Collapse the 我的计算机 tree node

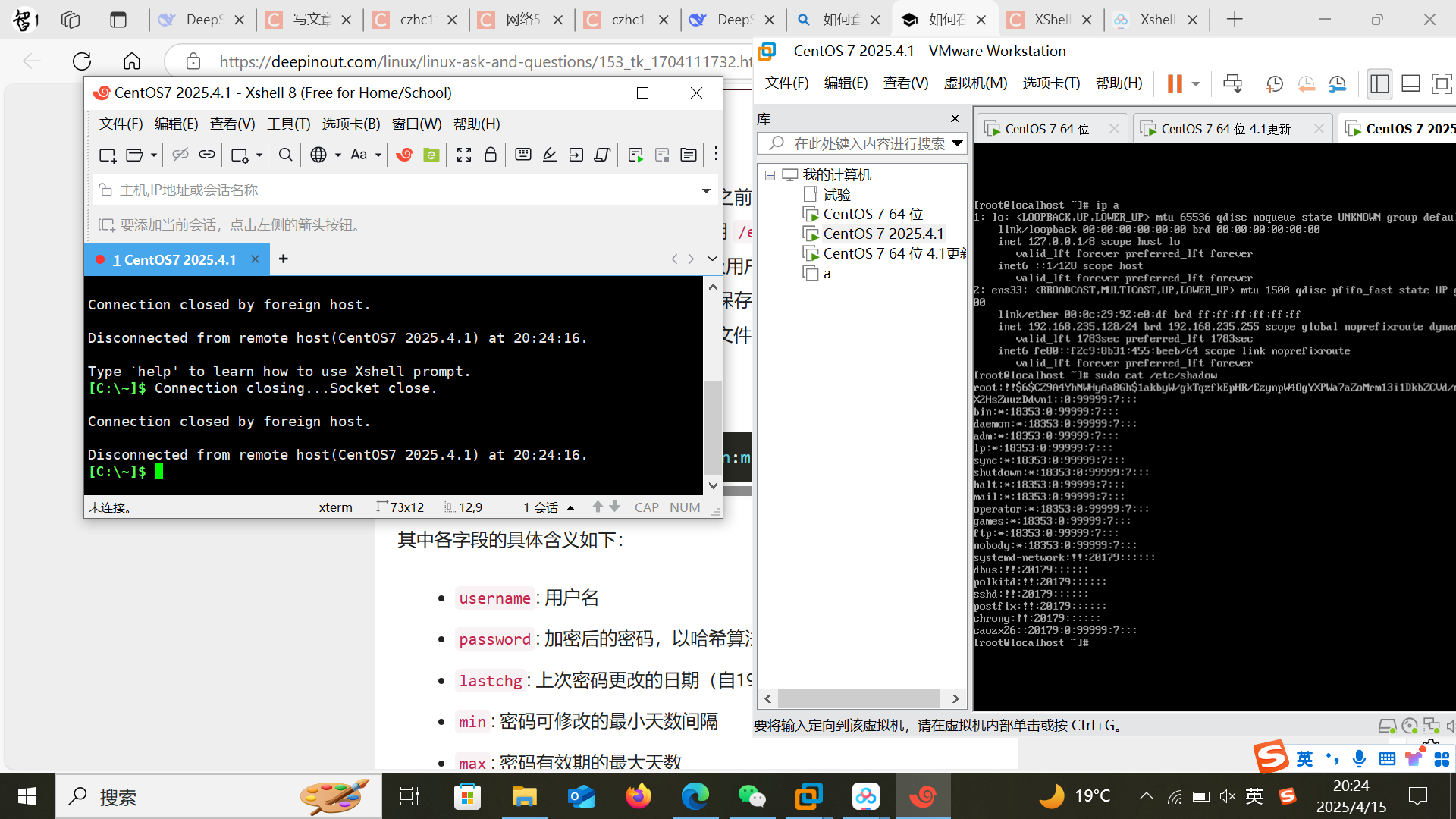[x=770, y=175]
